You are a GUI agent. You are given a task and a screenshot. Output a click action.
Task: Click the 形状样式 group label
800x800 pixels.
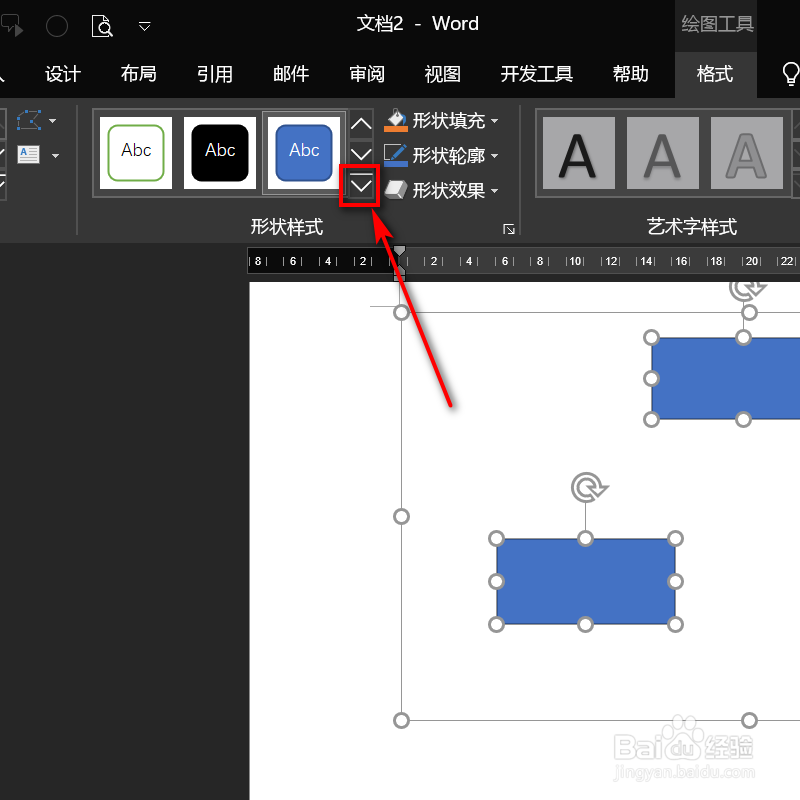click(x=287, y=227)
